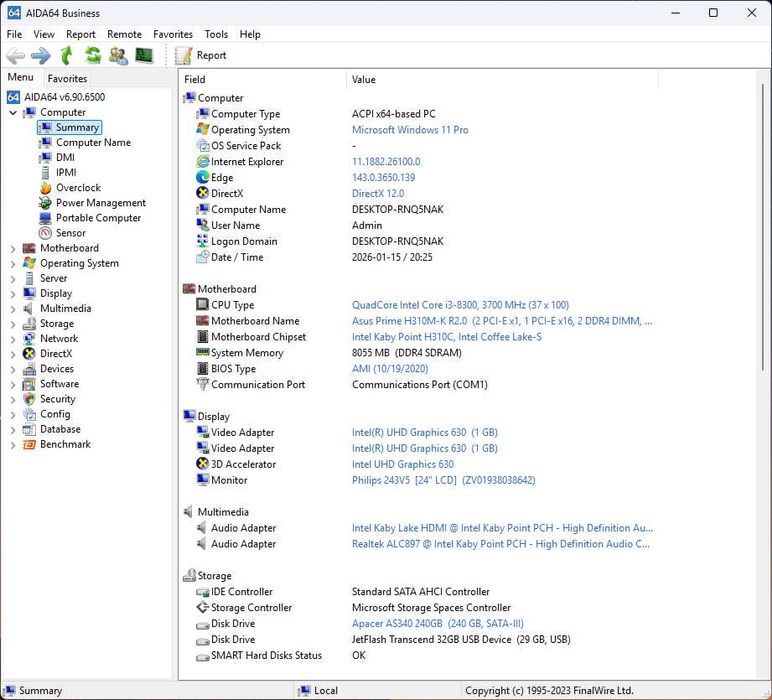Click the 3D Accelerator icon
772x700 pixels.
click(202, 464)
